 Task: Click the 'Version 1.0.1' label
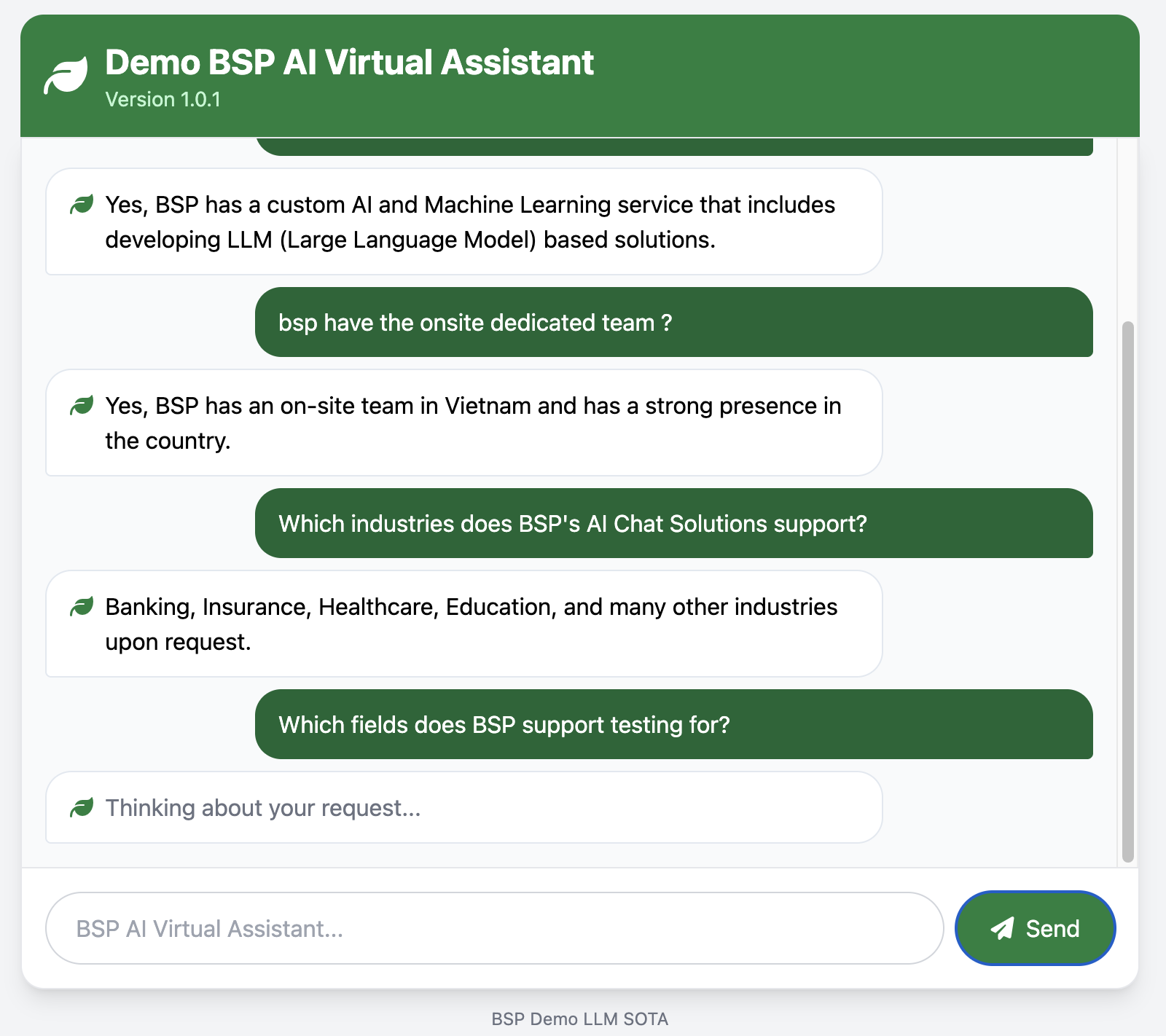163,99
